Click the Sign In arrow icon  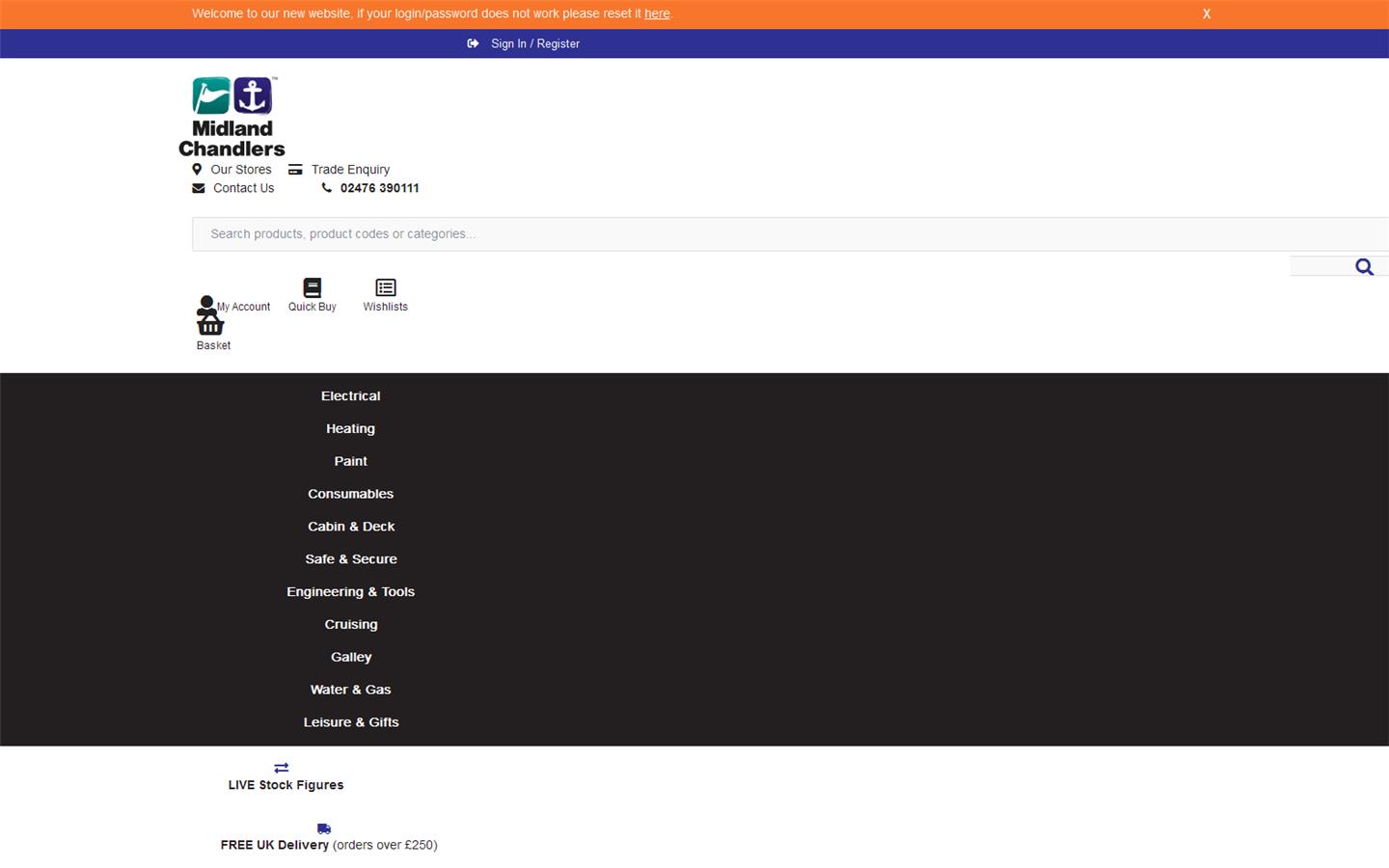coord(473,43)
